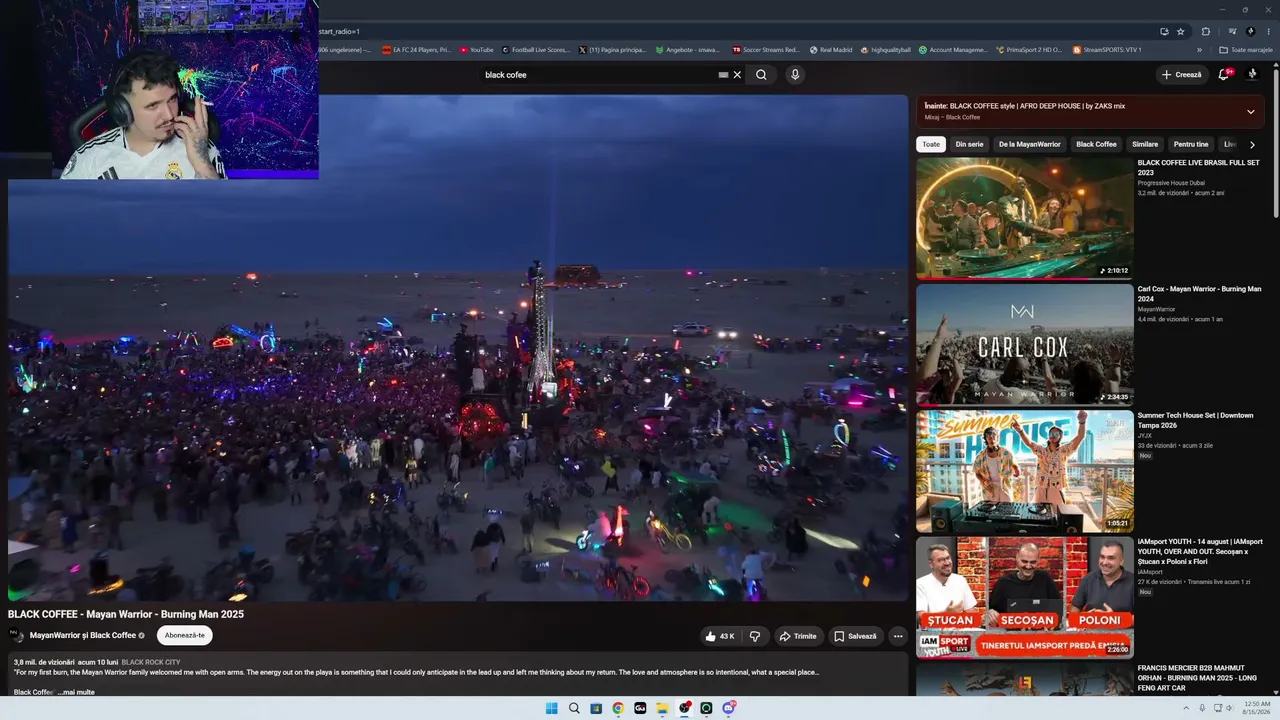The width and height of the screenshot is (1280, 720).
Task: Click the install app icon in address bar
Action: (1164, 31)
